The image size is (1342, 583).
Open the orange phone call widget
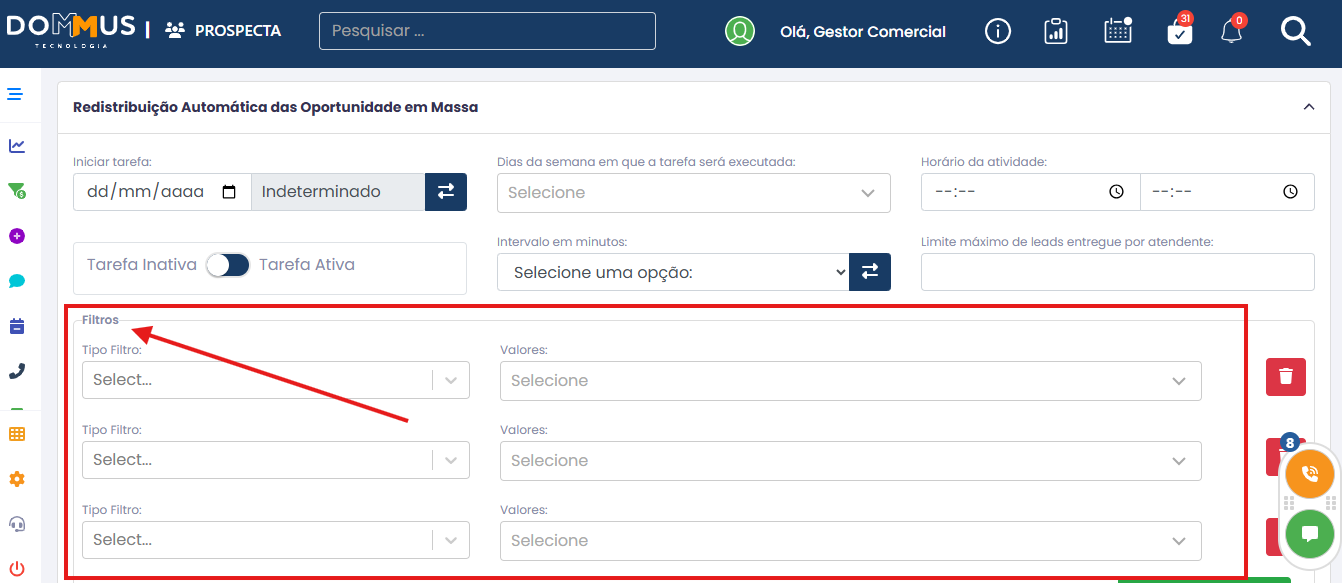(1309, 474)
